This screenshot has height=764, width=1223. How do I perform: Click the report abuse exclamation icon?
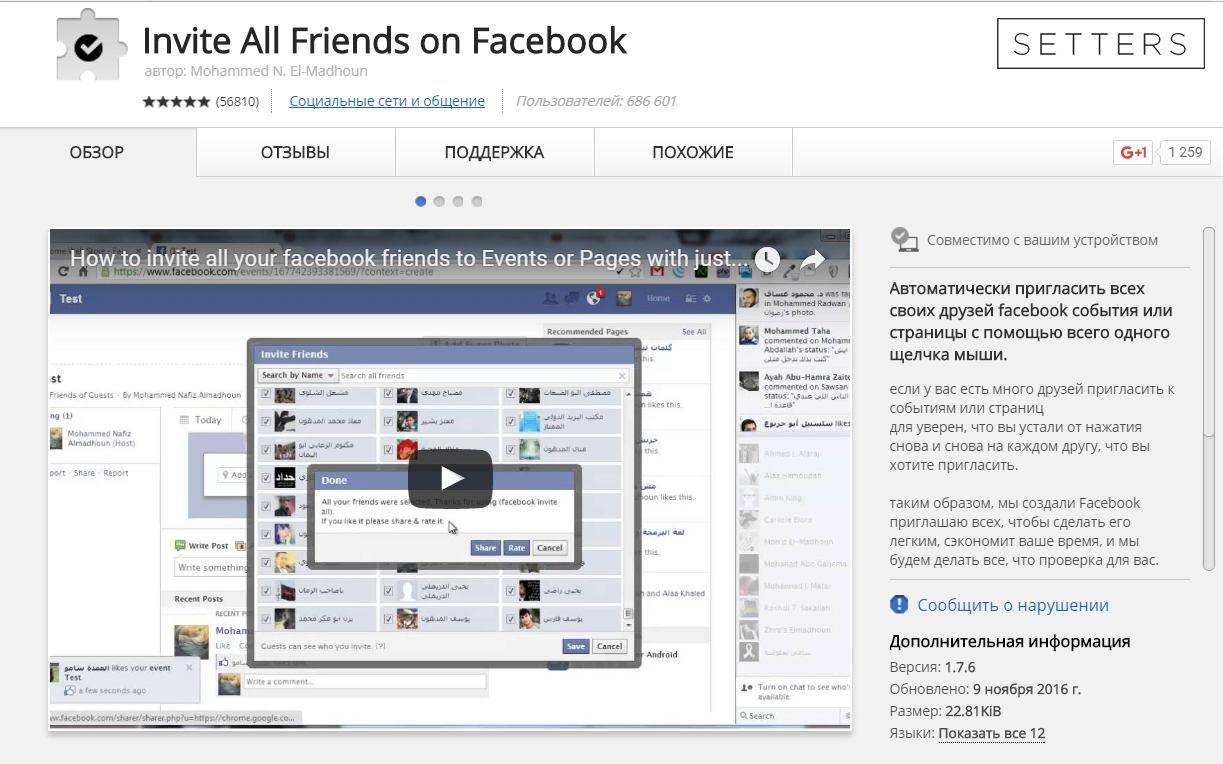point(899,604)
